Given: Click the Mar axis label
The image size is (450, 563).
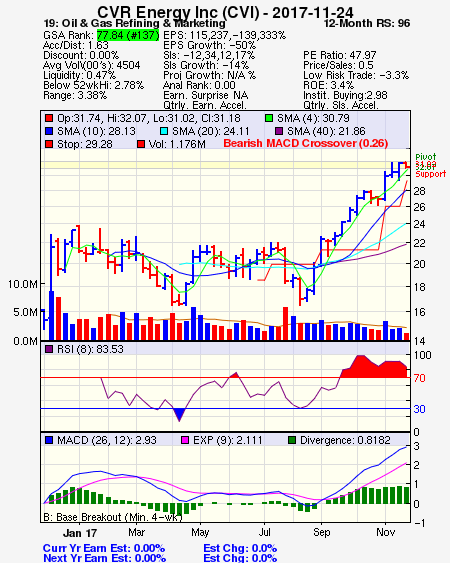Looking at the screenshot, I should 136,532.
